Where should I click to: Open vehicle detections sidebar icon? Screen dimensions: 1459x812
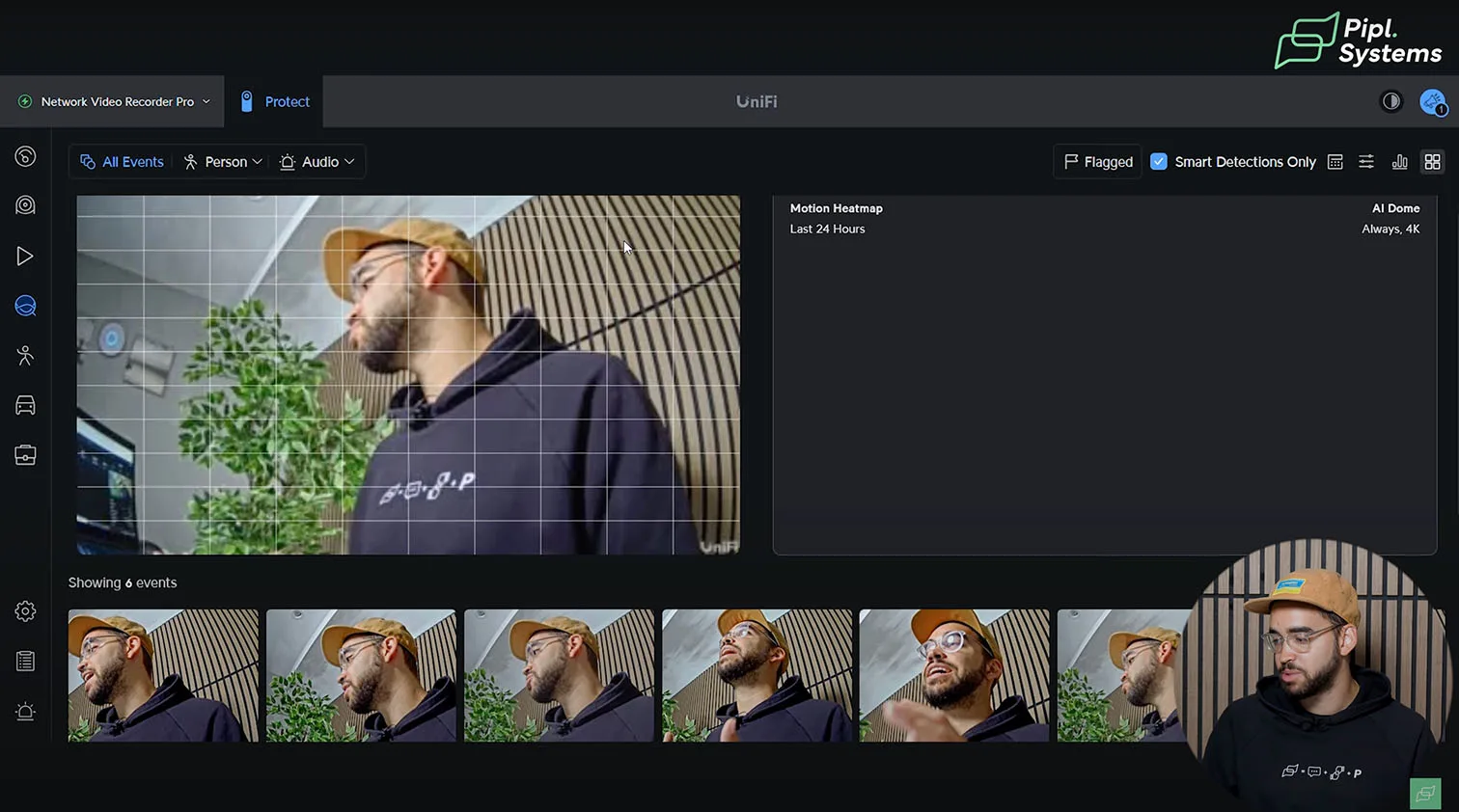(x=25, y=406)
